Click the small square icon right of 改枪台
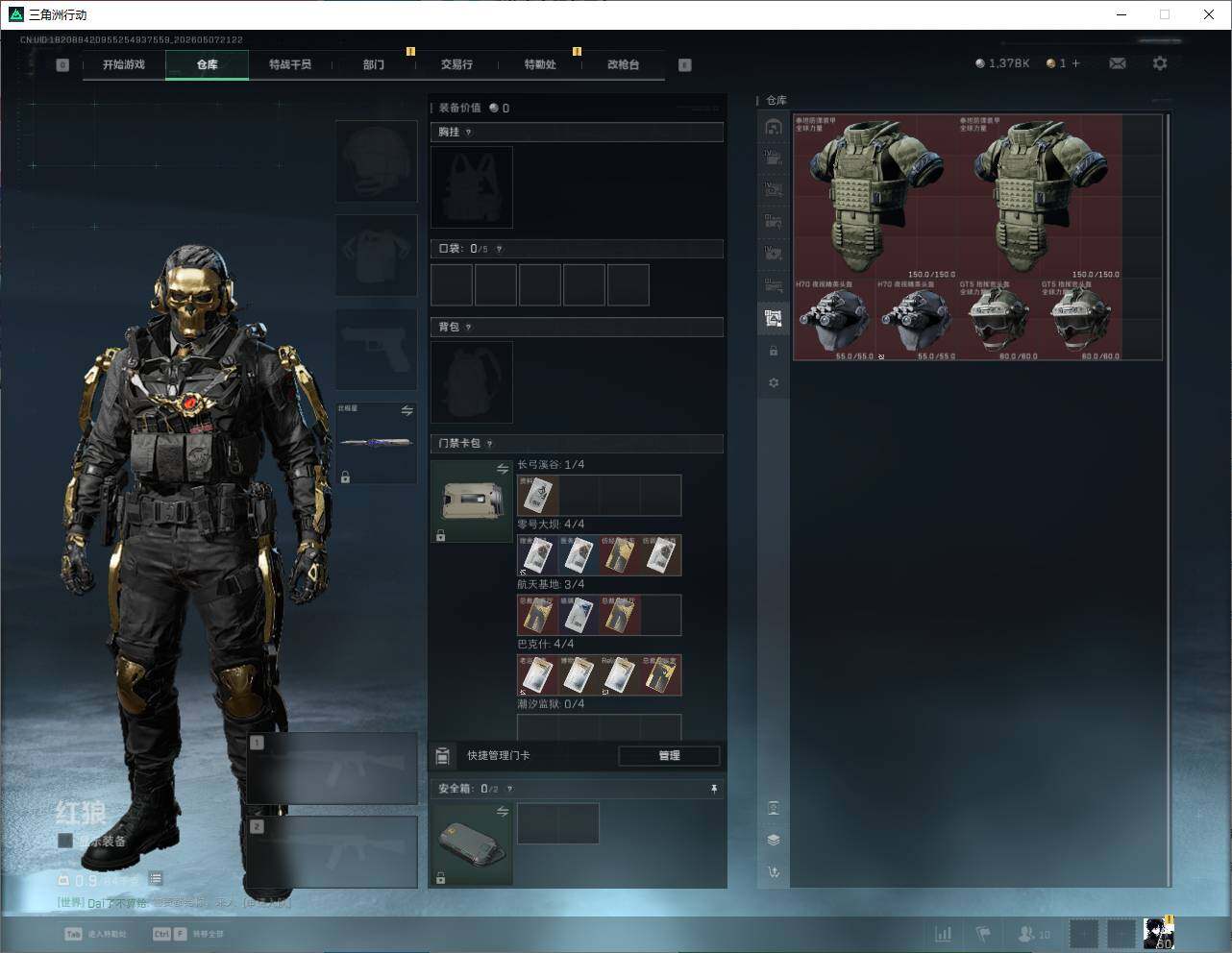Viewport: 1232px width, 953px height. click(x=685, y=65)
